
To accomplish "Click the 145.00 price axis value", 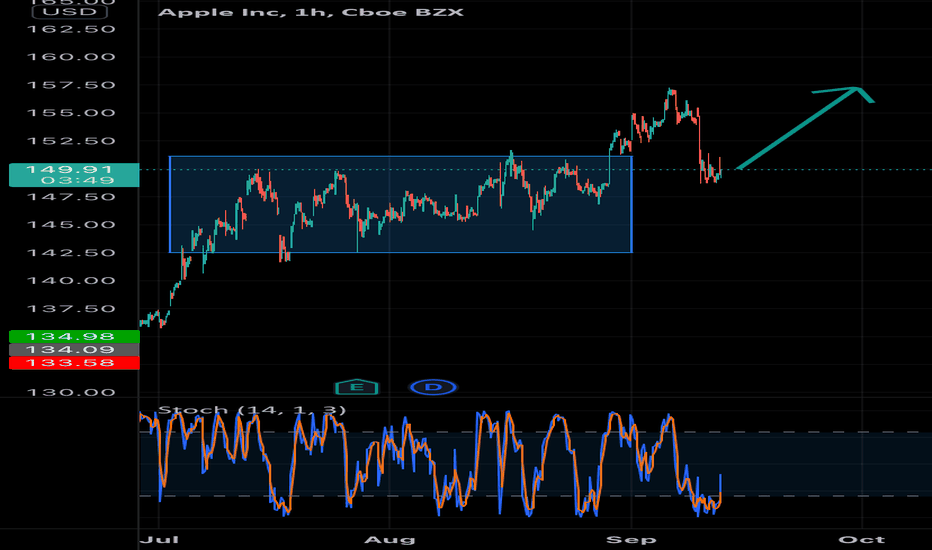I will (x=71, y=225).
